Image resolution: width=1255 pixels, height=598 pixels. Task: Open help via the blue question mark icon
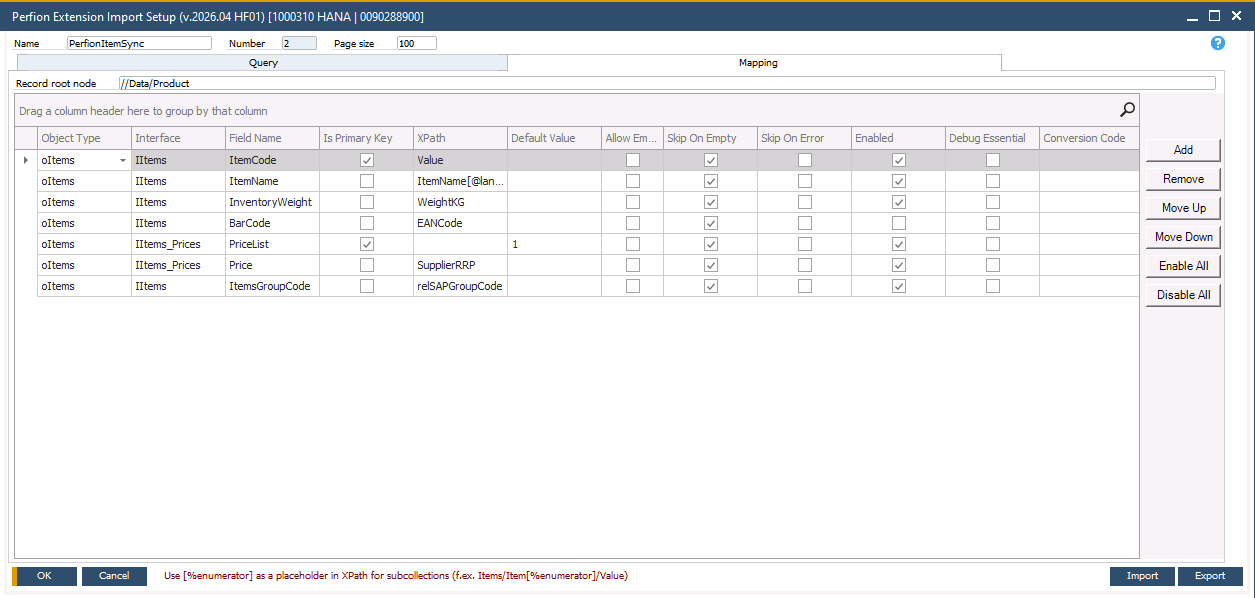coord(1217,43)
